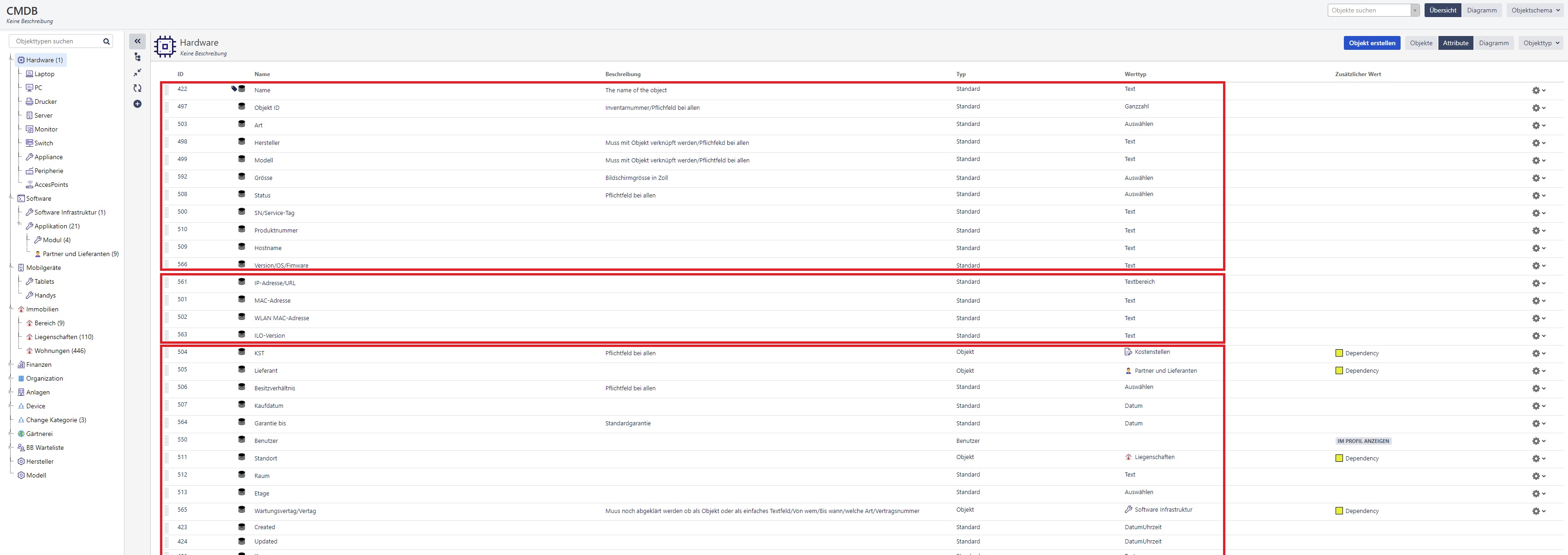Open gear menu for Standort attribute
This screenshot has height=555, width=1568.
[x=1539, y=459]
